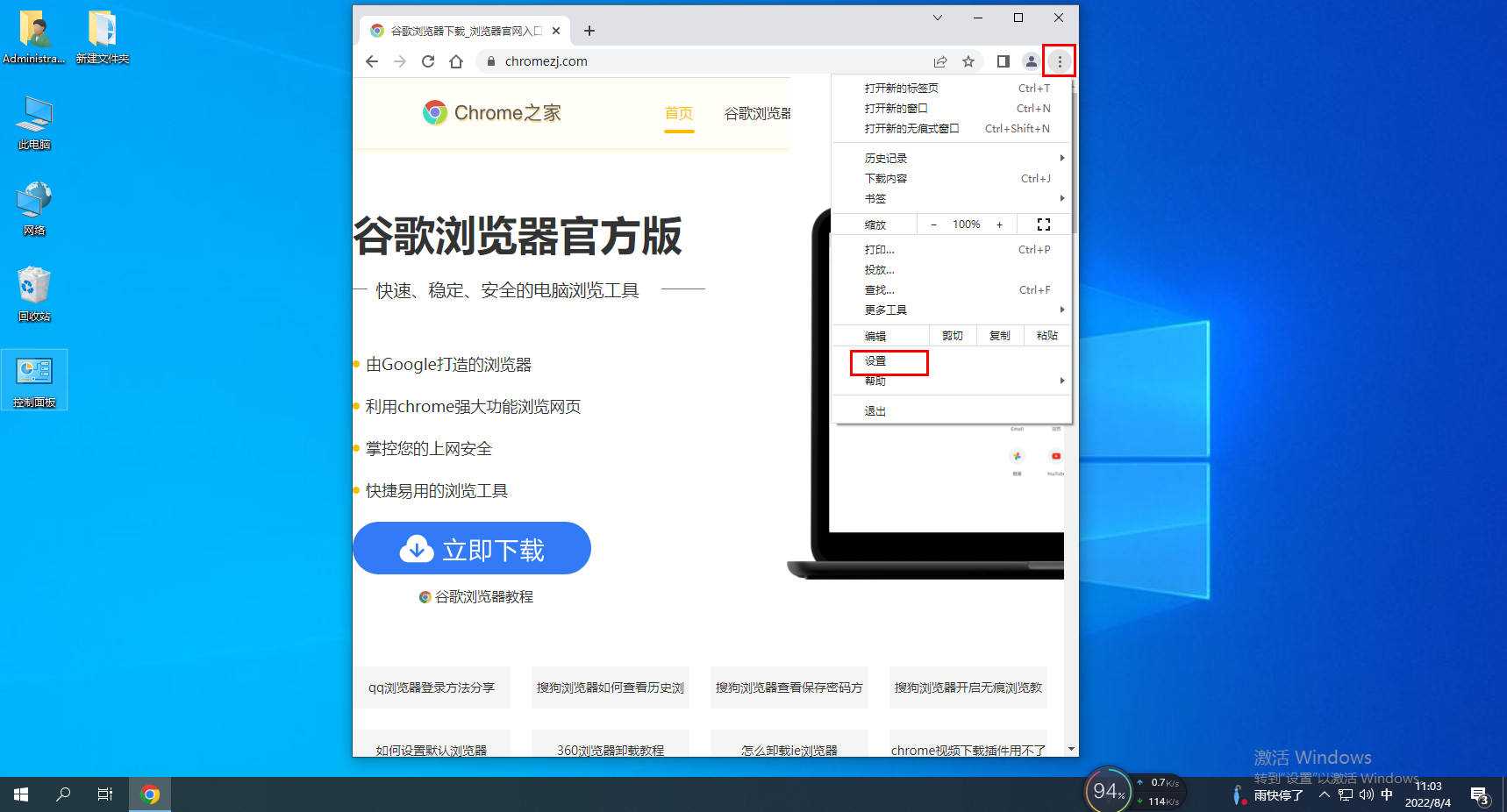Open the side panel icon
The width and height of the screenshot is (1507, 812).
click(1003, 61)
